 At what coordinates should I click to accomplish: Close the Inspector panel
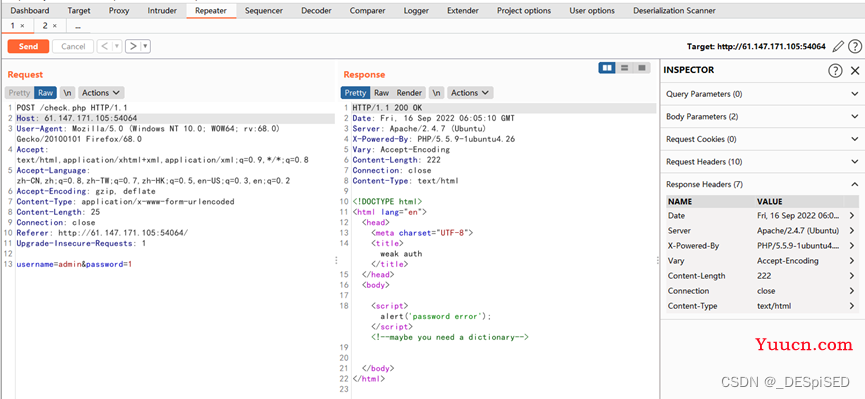[855, 70]
